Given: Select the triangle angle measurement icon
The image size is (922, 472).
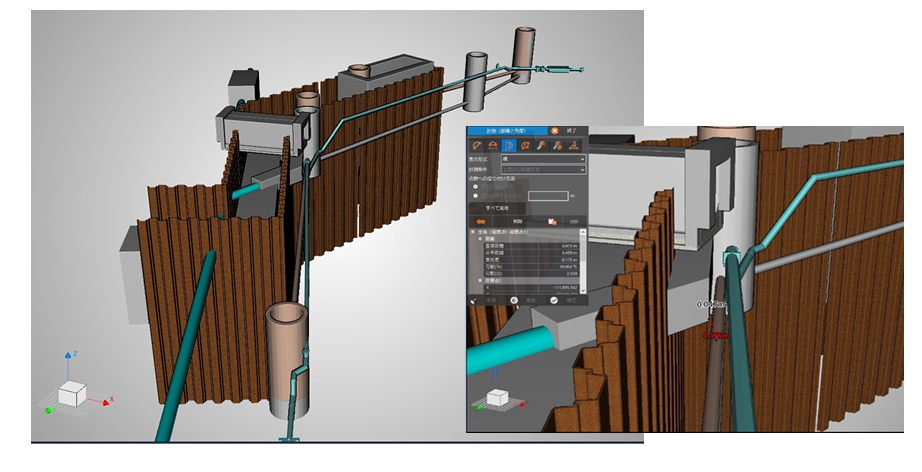Looking at the screenshot, I should [x=573, y=145].
